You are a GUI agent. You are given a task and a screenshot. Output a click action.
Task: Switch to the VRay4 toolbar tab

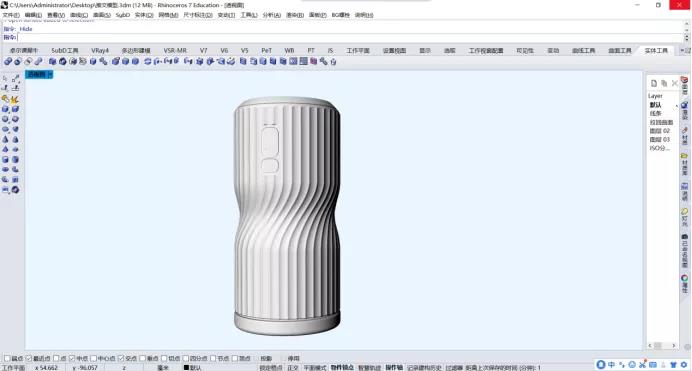click(100, 51)
